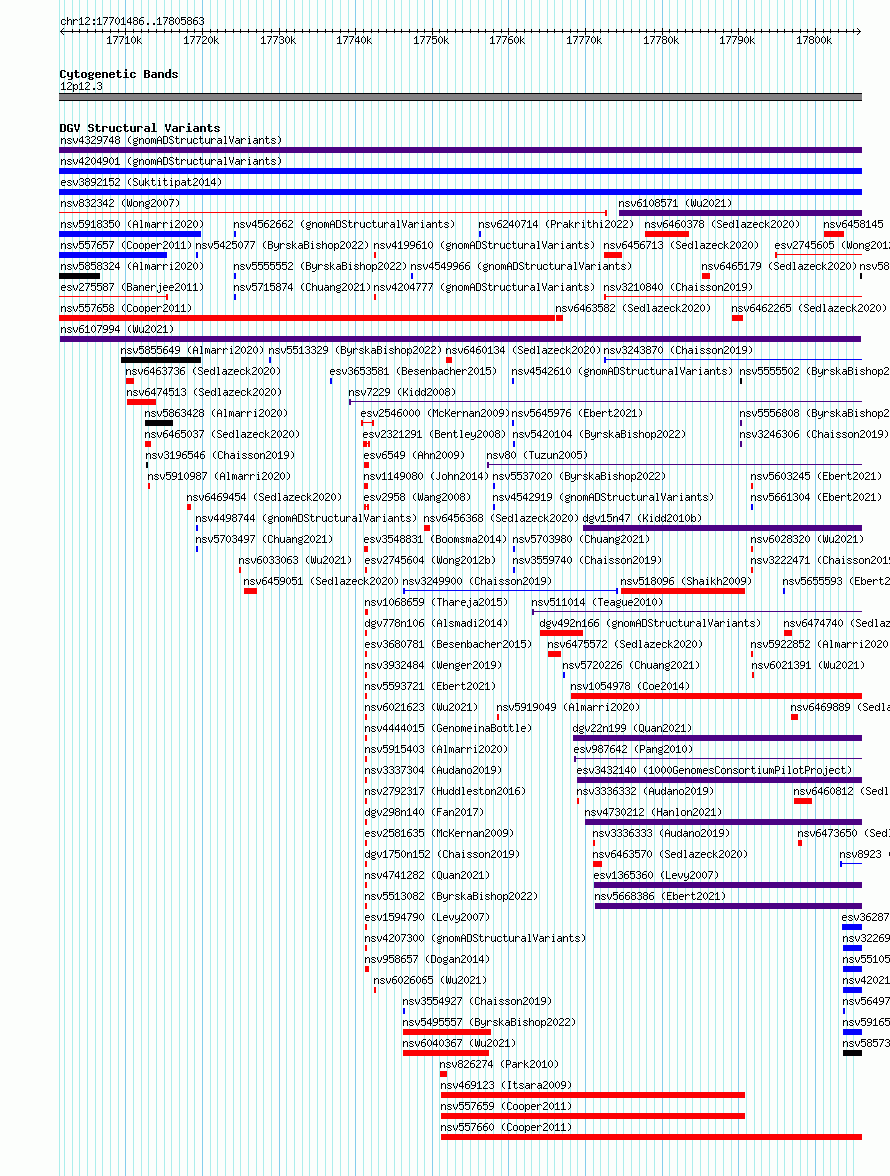This screenshot has width=890, height=1176.
Task: Click the long red bar of nsv557658
Action: 307,318
